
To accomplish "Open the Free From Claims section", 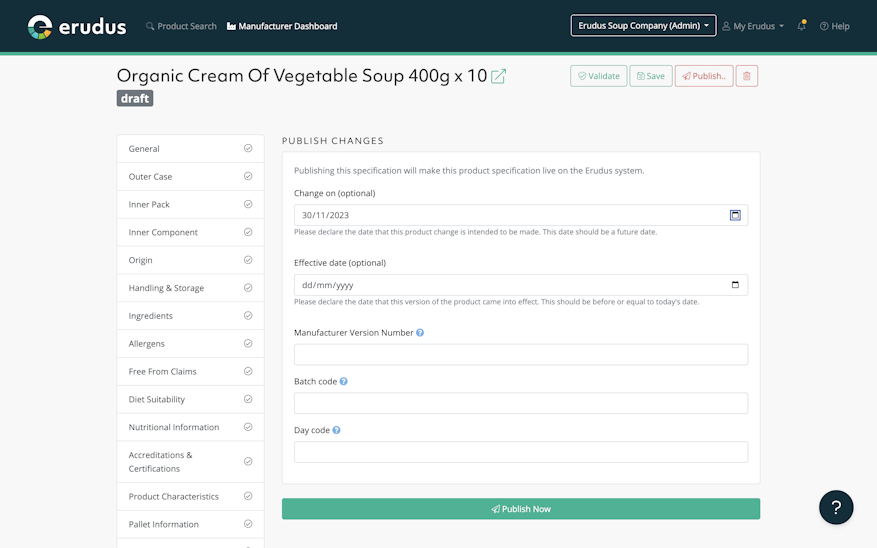I will [190, 372].
